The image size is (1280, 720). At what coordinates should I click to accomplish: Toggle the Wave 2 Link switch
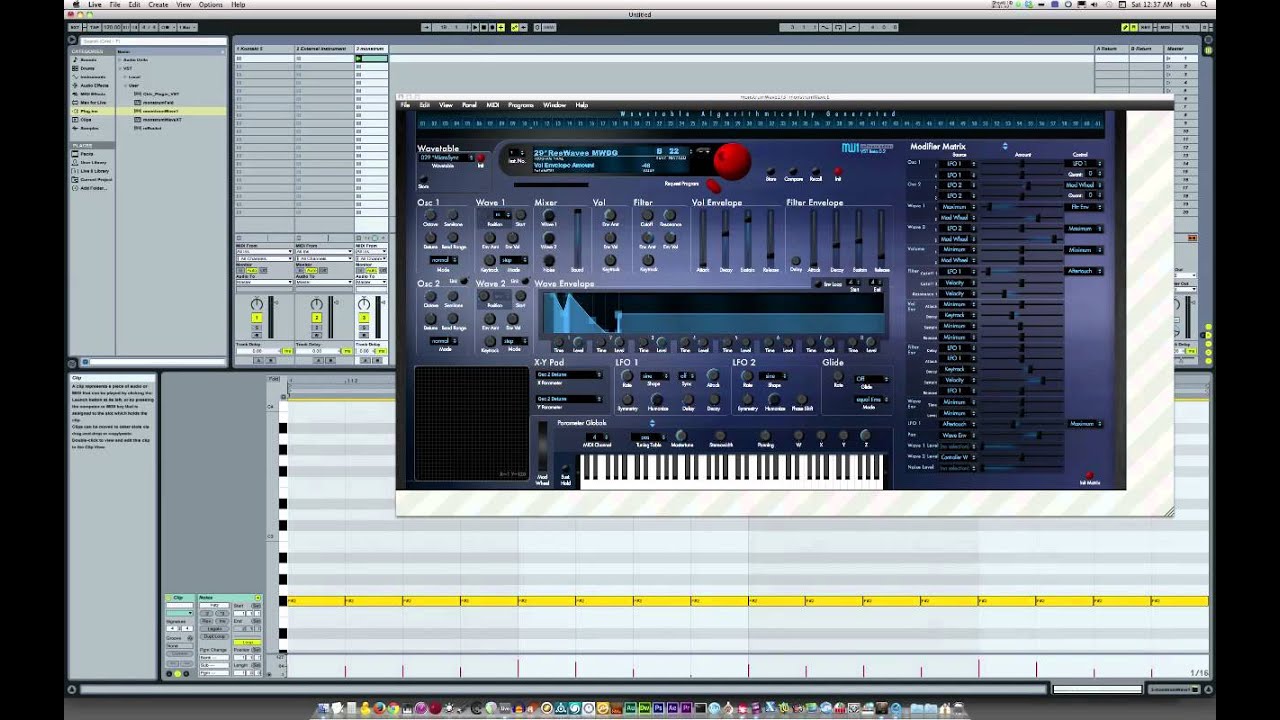point(524,282)
